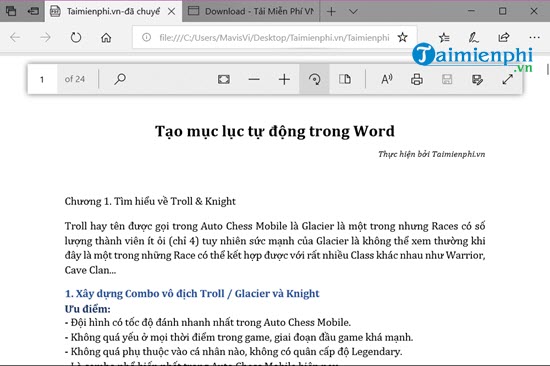Zoom in on the PDF
Image resolution: width=550 pixels, height=366 pixels.
coord(284,79)
